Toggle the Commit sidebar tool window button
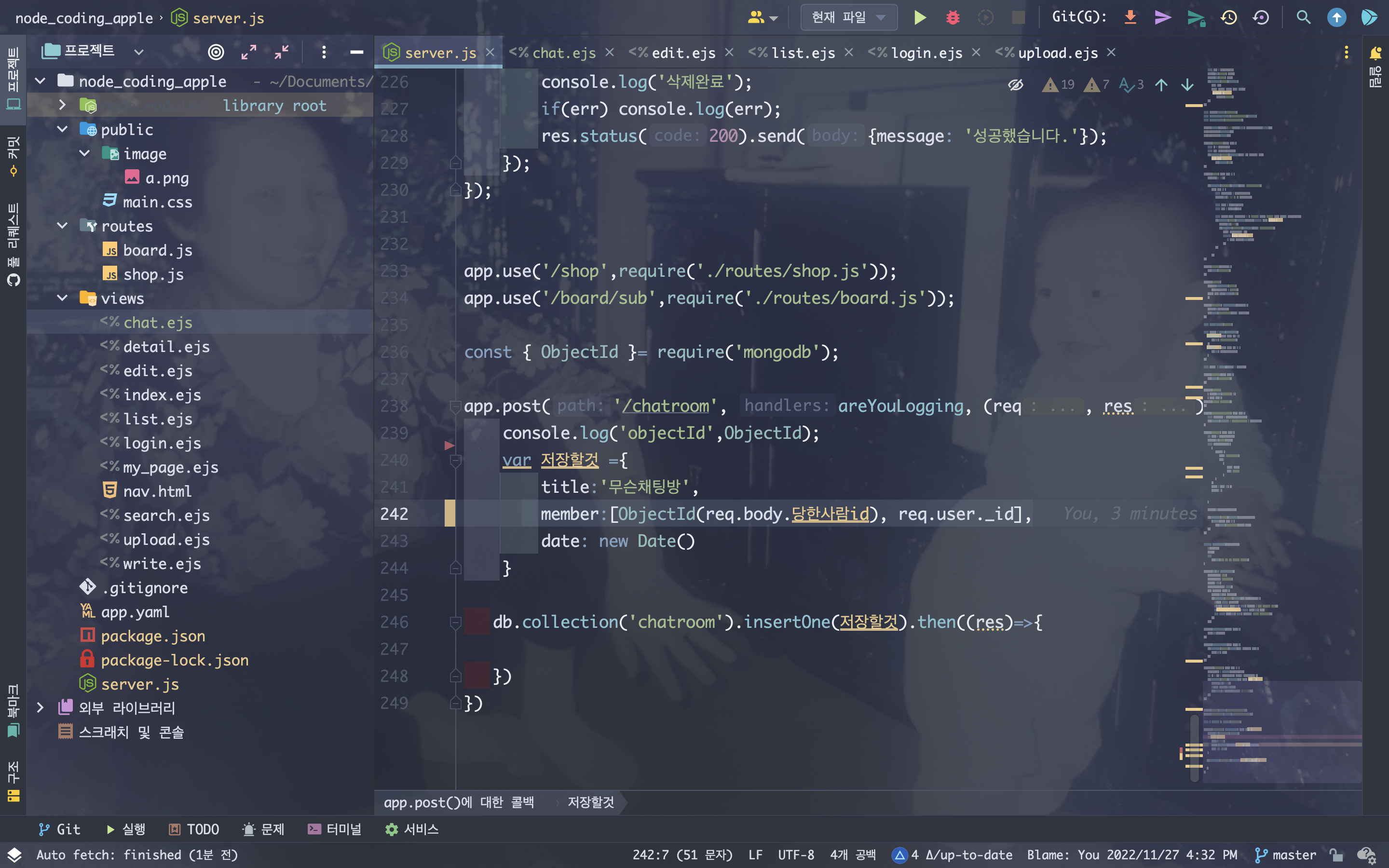 click(13, 156)
